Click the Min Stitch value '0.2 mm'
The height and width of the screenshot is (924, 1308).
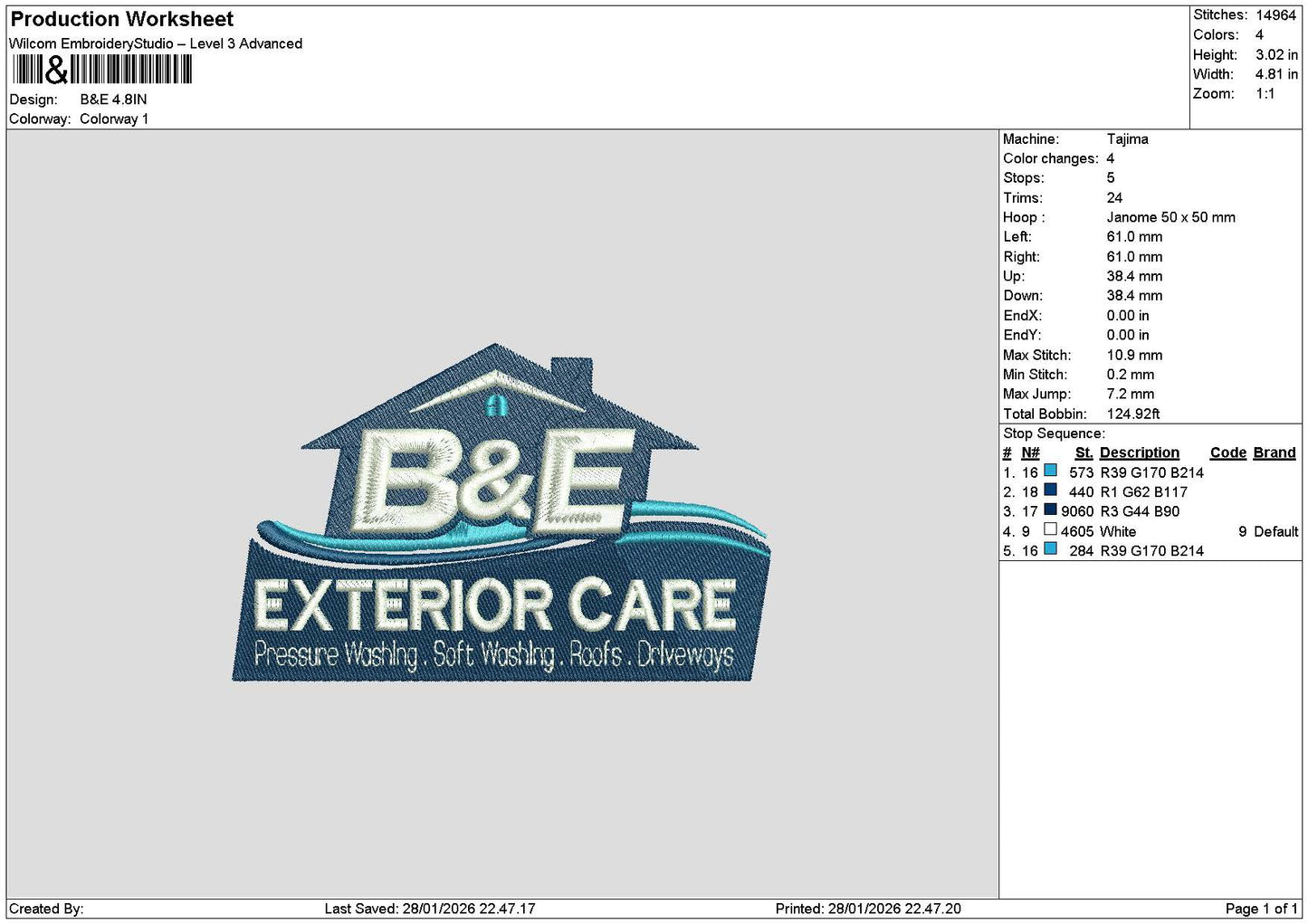pos(1131,374)
